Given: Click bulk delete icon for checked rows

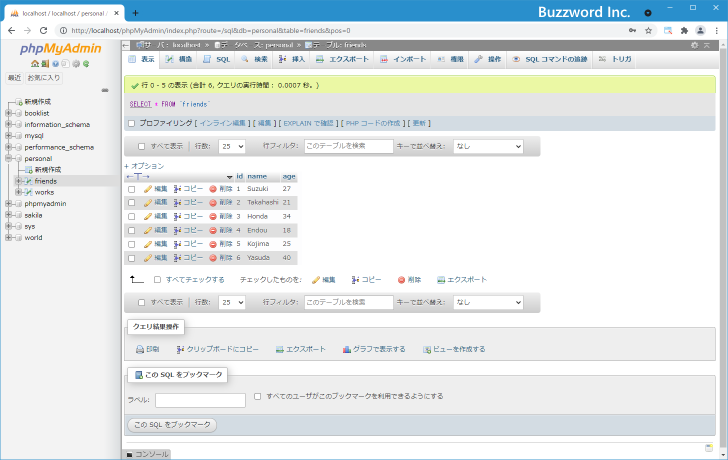Looking at the screenshot, I should point(402,280).
